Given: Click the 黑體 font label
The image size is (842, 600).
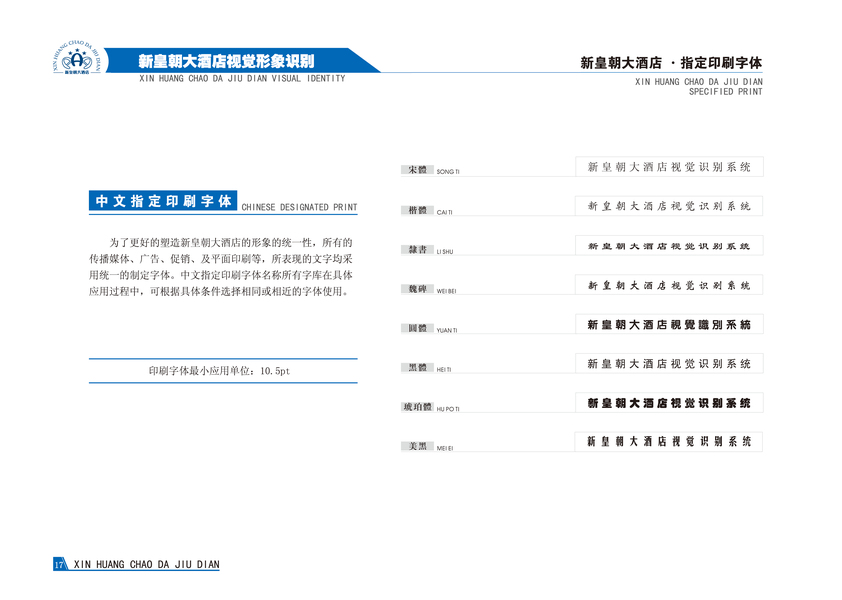Looking at the screenshot, I should [417, 367].
